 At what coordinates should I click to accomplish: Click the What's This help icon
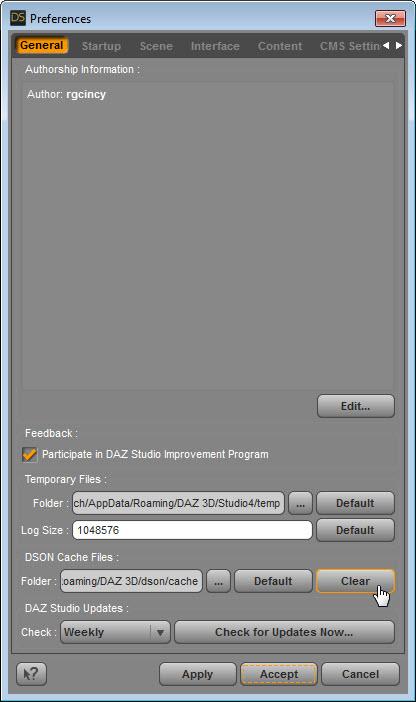click(31, 674)
